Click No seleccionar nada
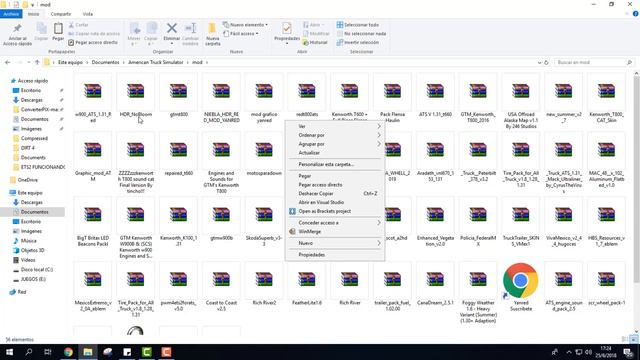This screenshot has width=640, height=360. 361,33
